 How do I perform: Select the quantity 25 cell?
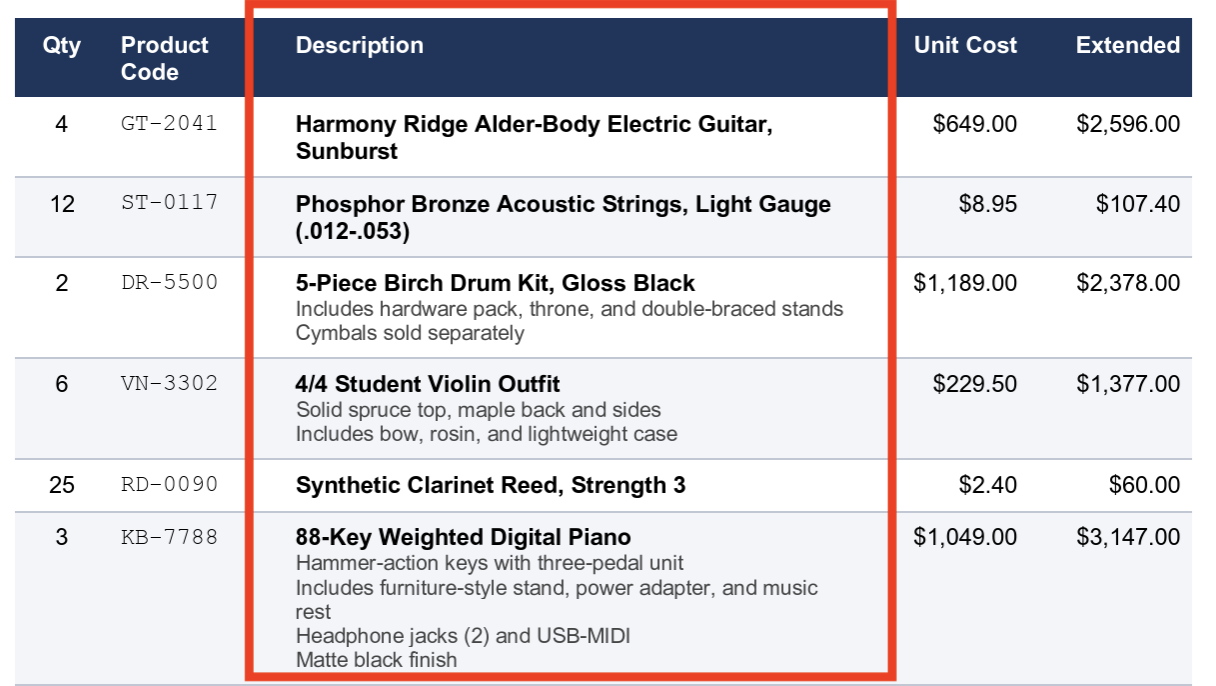point(62,485)
